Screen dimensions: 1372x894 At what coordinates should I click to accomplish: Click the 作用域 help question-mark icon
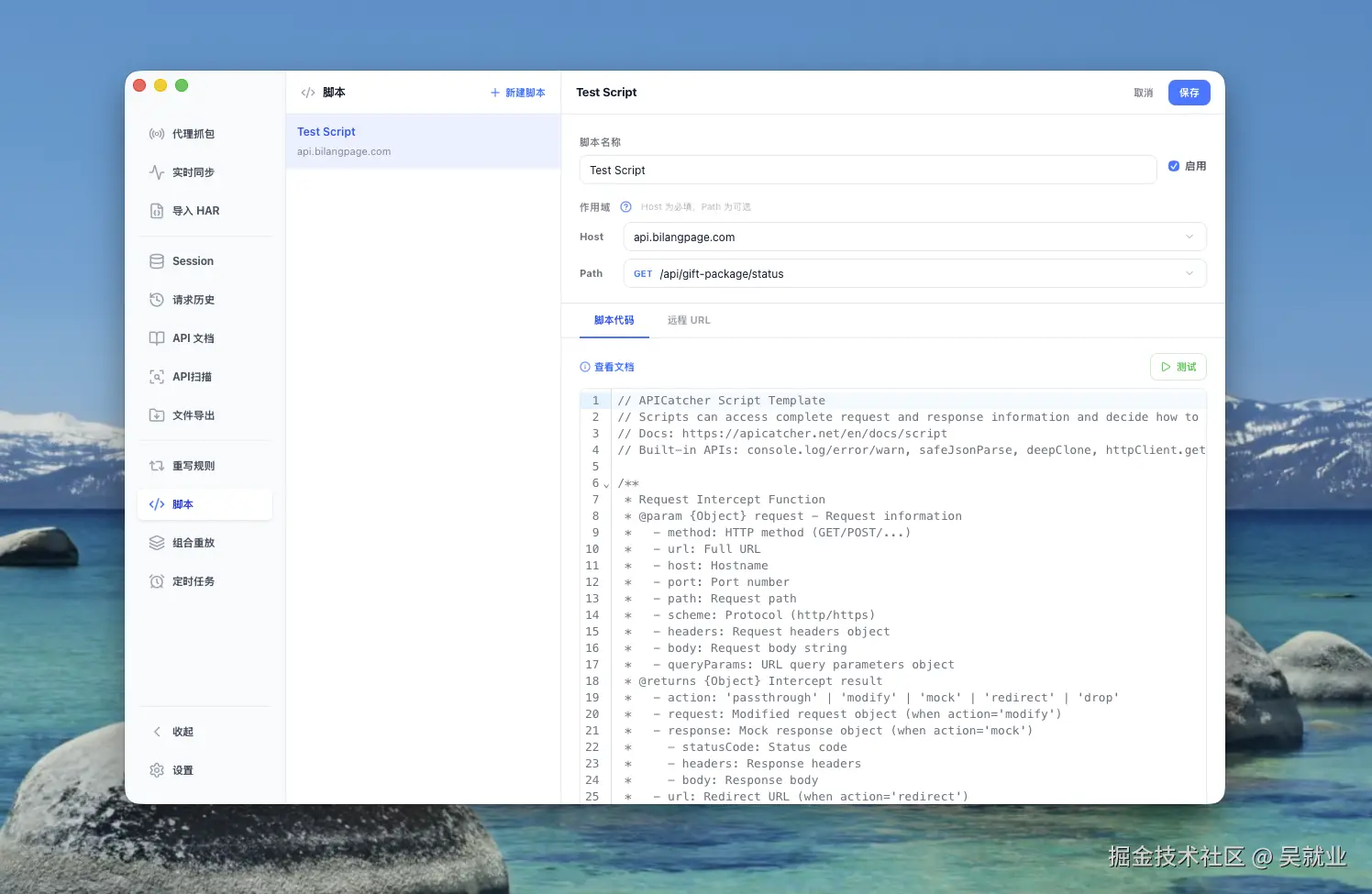[625, 207]
